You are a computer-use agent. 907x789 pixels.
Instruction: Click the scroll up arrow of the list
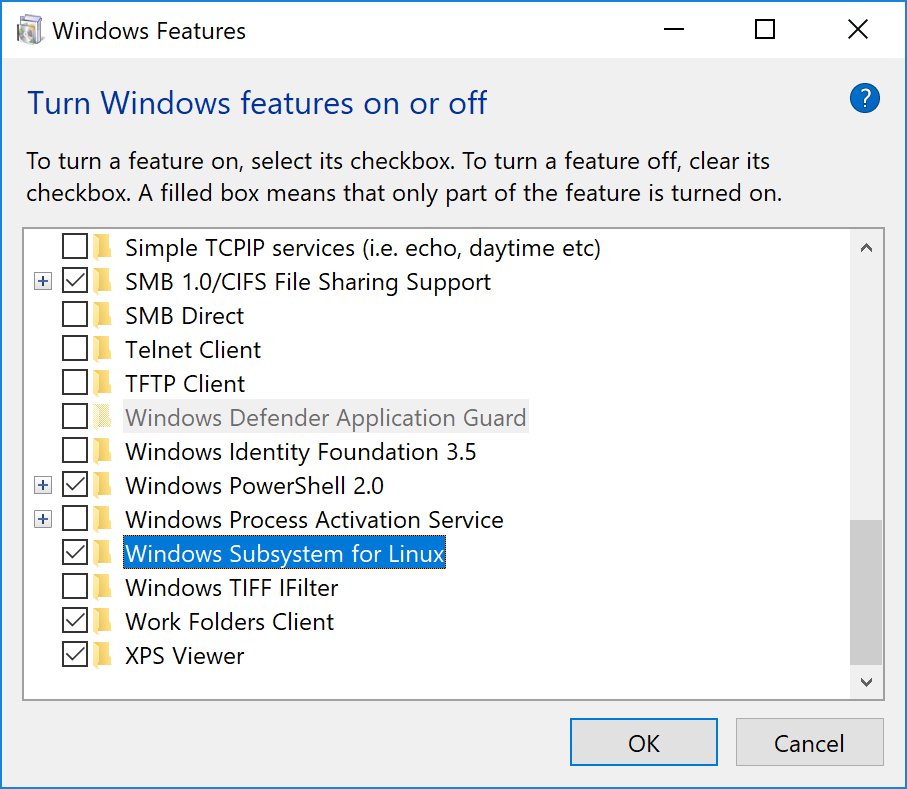866,248
